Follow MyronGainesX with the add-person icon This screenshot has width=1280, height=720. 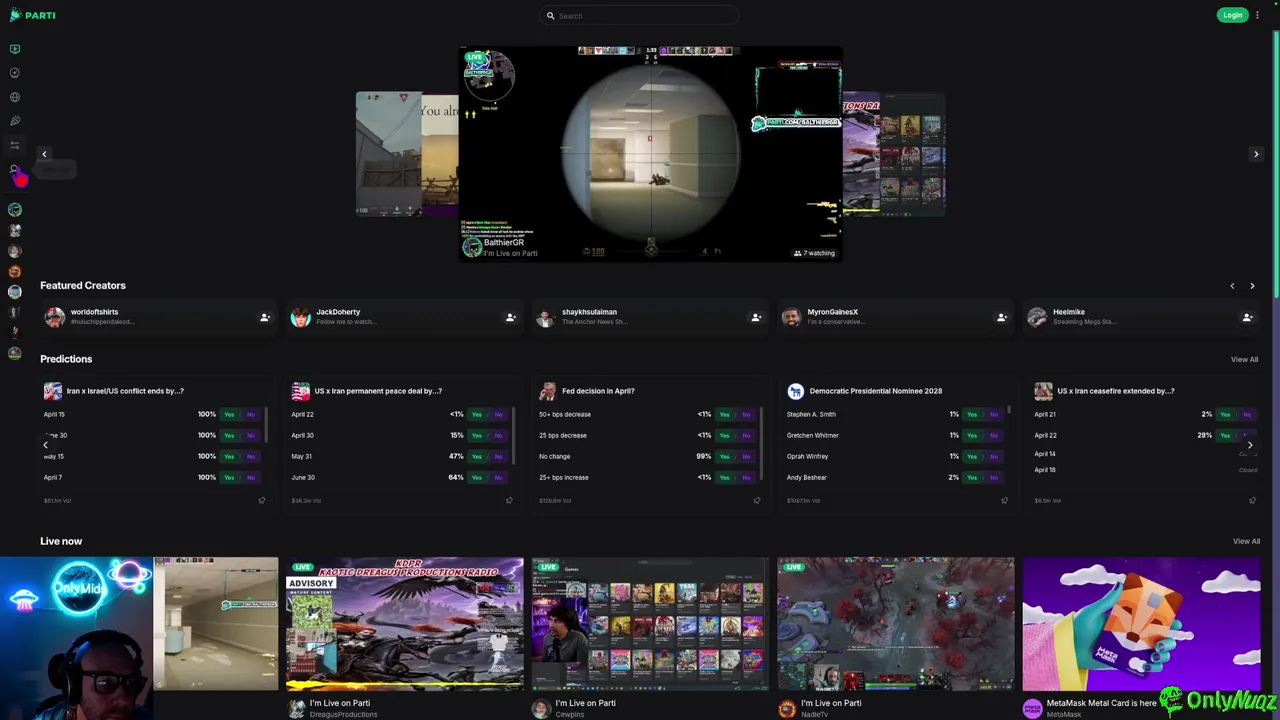pyautogui.click(x=1001, y=318)
